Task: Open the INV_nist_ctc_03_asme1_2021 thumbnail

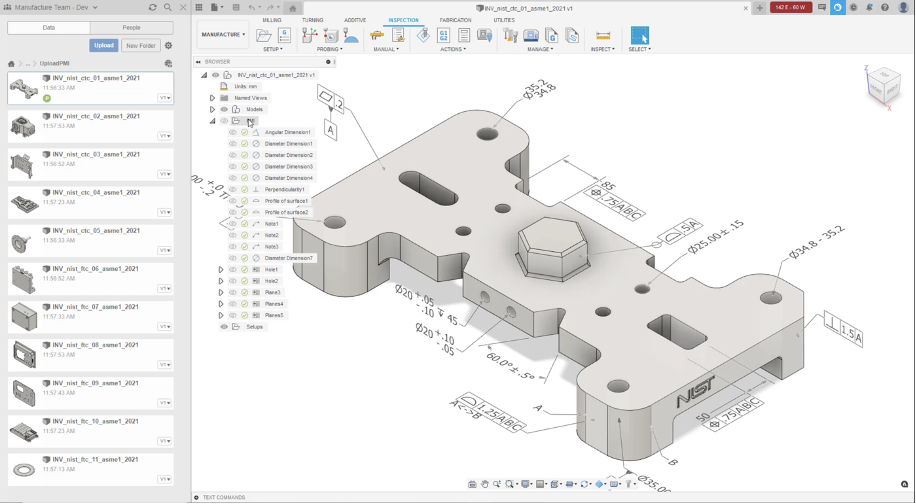Action: pyautogui.click(x=23, y=164)
